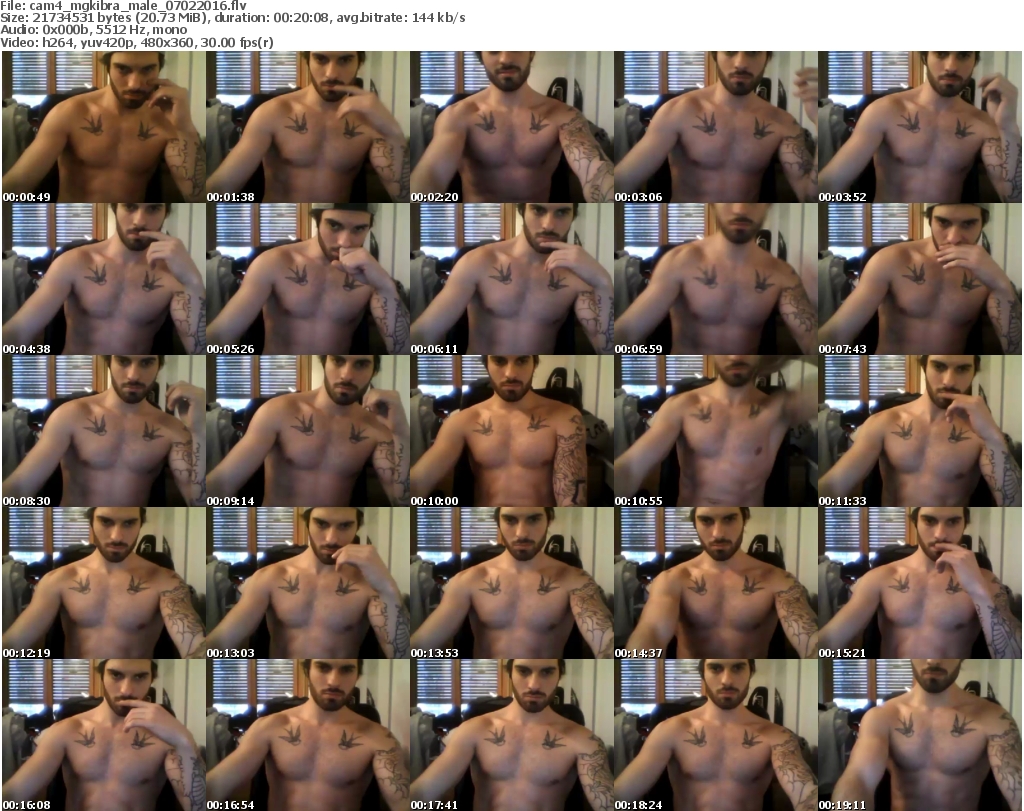1024x811 pixels.
Task: Choose the frame stamped 00:18:24
Action: click(x=716, y=735)
